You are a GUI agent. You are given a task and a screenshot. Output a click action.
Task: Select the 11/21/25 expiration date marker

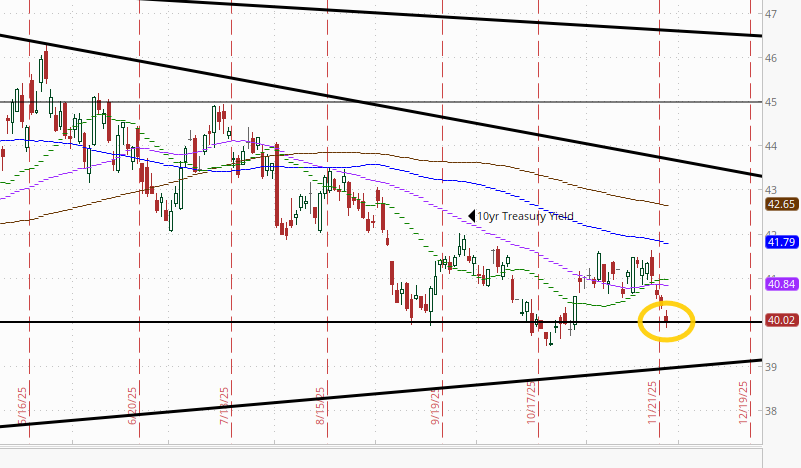[652, 402]
